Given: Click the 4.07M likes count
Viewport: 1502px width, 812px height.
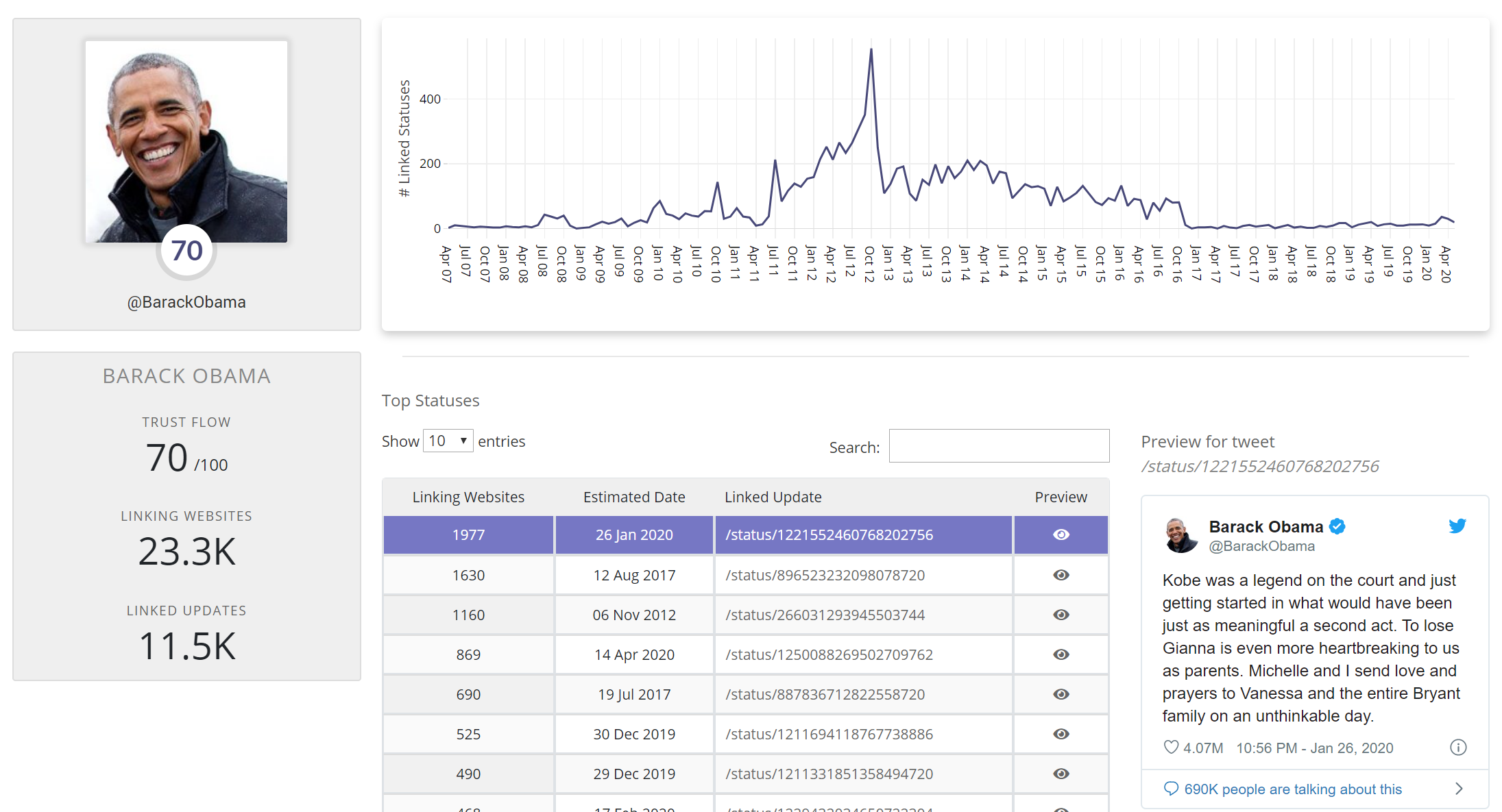Looking at the screenshot, I should [x=1203, y=748].
